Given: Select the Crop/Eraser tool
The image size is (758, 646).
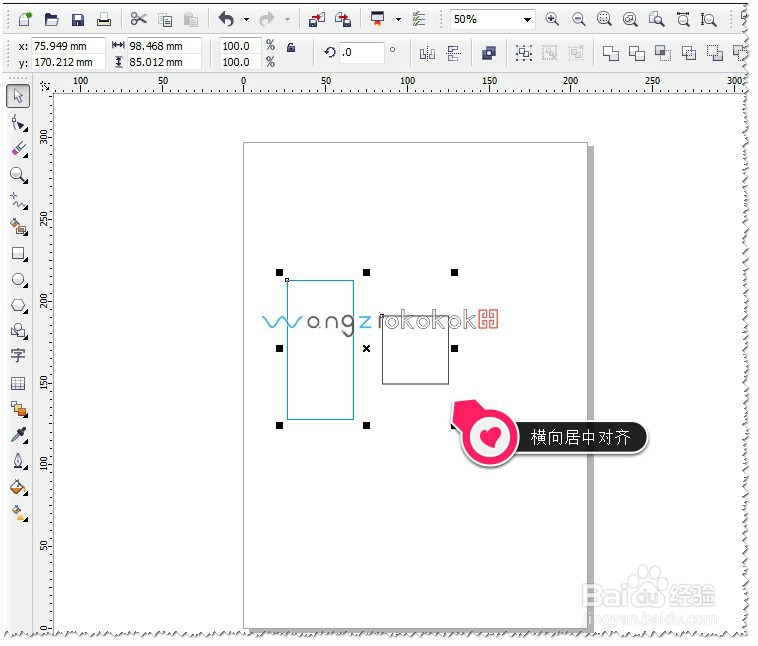Looking at the screenshot, I should coord(18,149).
